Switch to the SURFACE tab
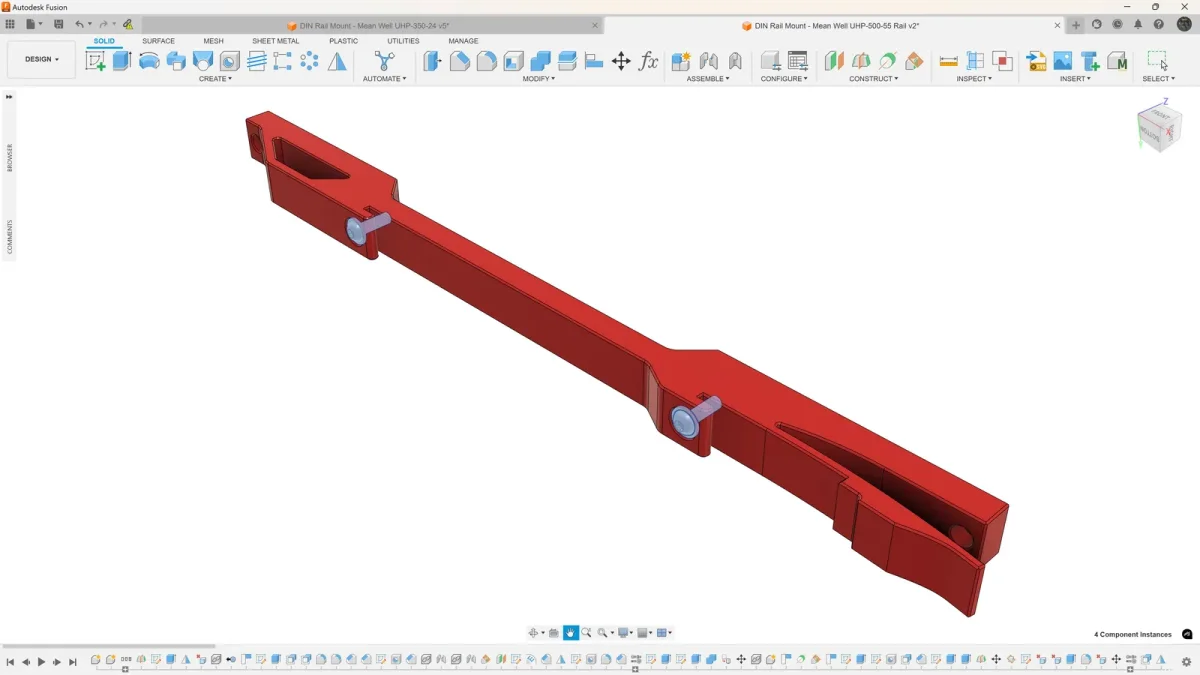The width and height of the screenshot is (1200, 675). tap(158, 41)
